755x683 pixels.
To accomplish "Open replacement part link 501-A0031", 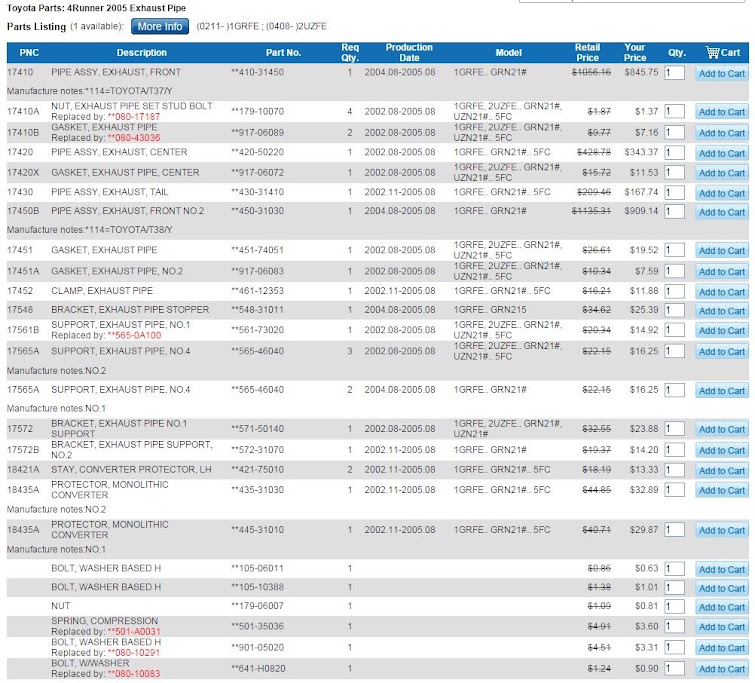I will 134,632.
